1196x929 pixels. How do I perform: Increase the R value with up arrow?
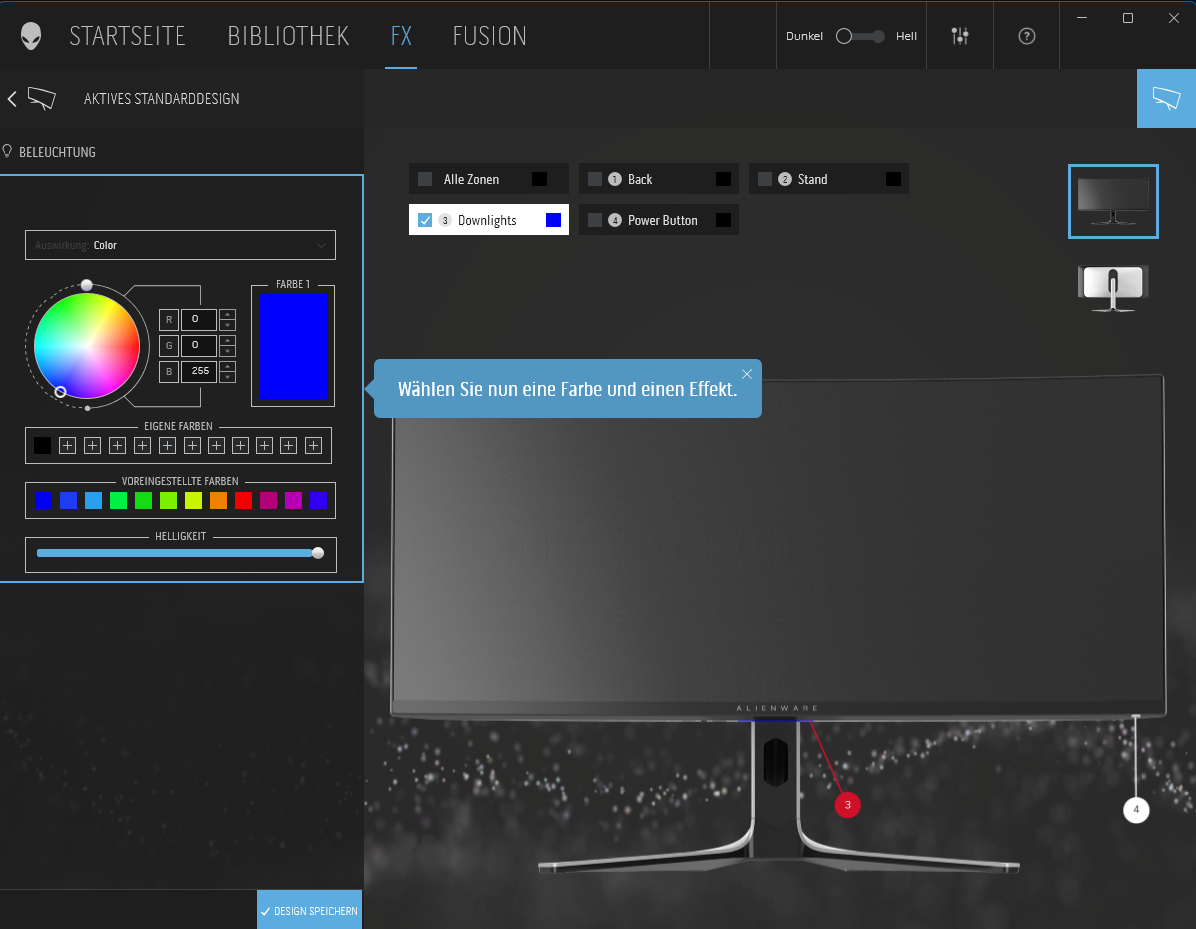point(227,314)
